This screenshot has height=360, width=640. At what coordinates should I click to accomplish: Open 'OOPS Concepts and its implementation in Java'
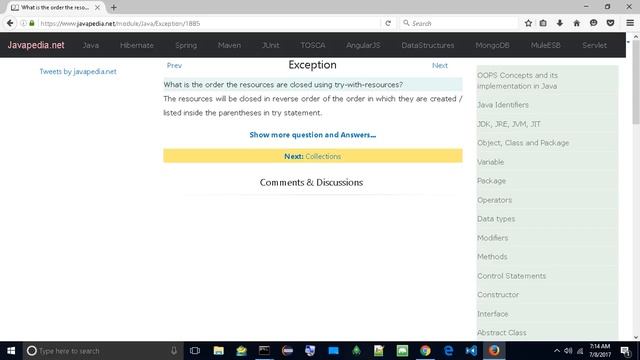click(518, 81)
